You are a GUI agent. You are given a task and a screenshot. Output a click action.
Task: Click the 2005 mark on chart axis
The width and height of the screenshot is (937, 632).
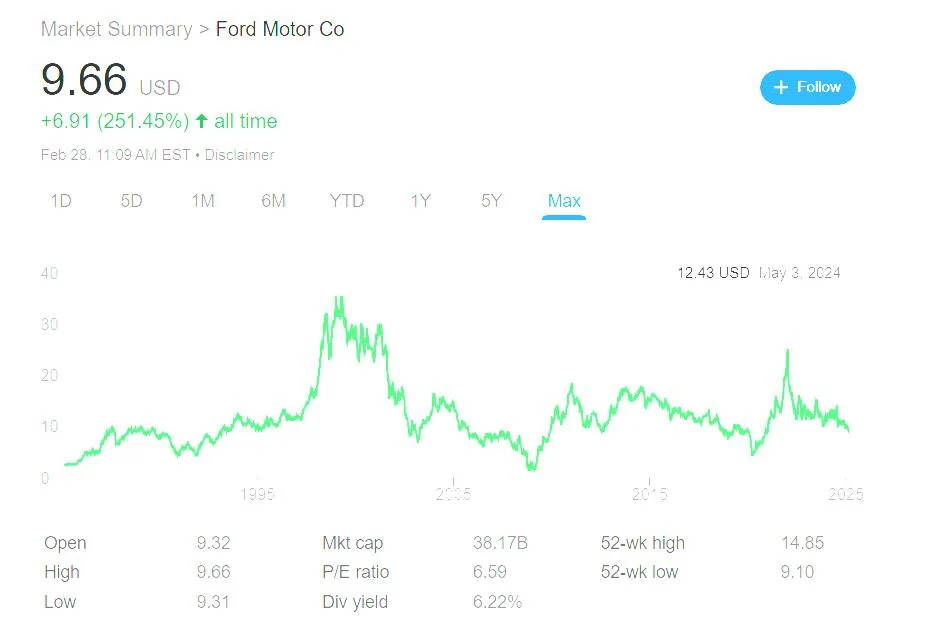click(453, 493)
